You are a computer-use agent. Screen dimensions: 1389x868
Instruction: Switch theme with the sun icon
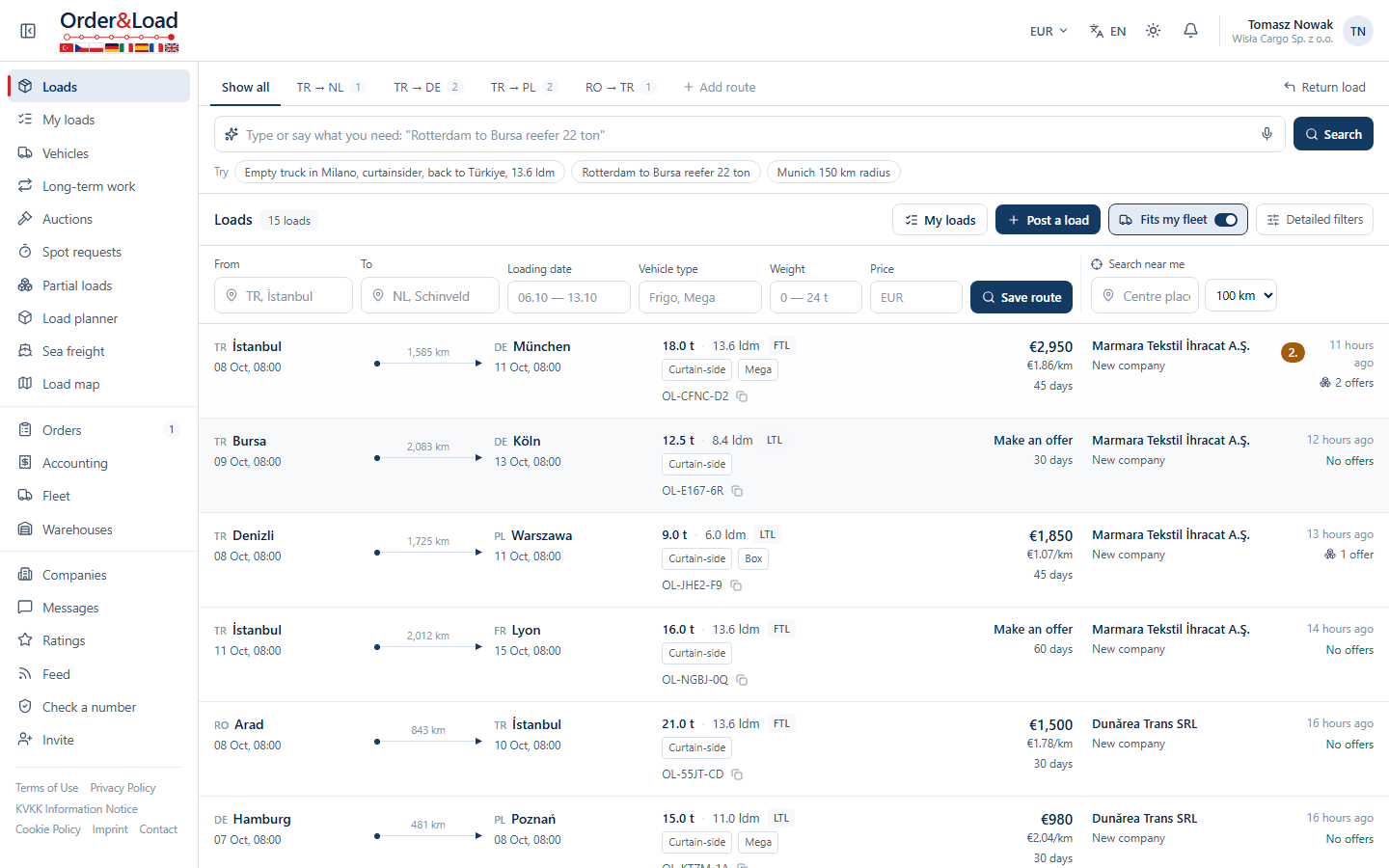[x=1153, y=31]
